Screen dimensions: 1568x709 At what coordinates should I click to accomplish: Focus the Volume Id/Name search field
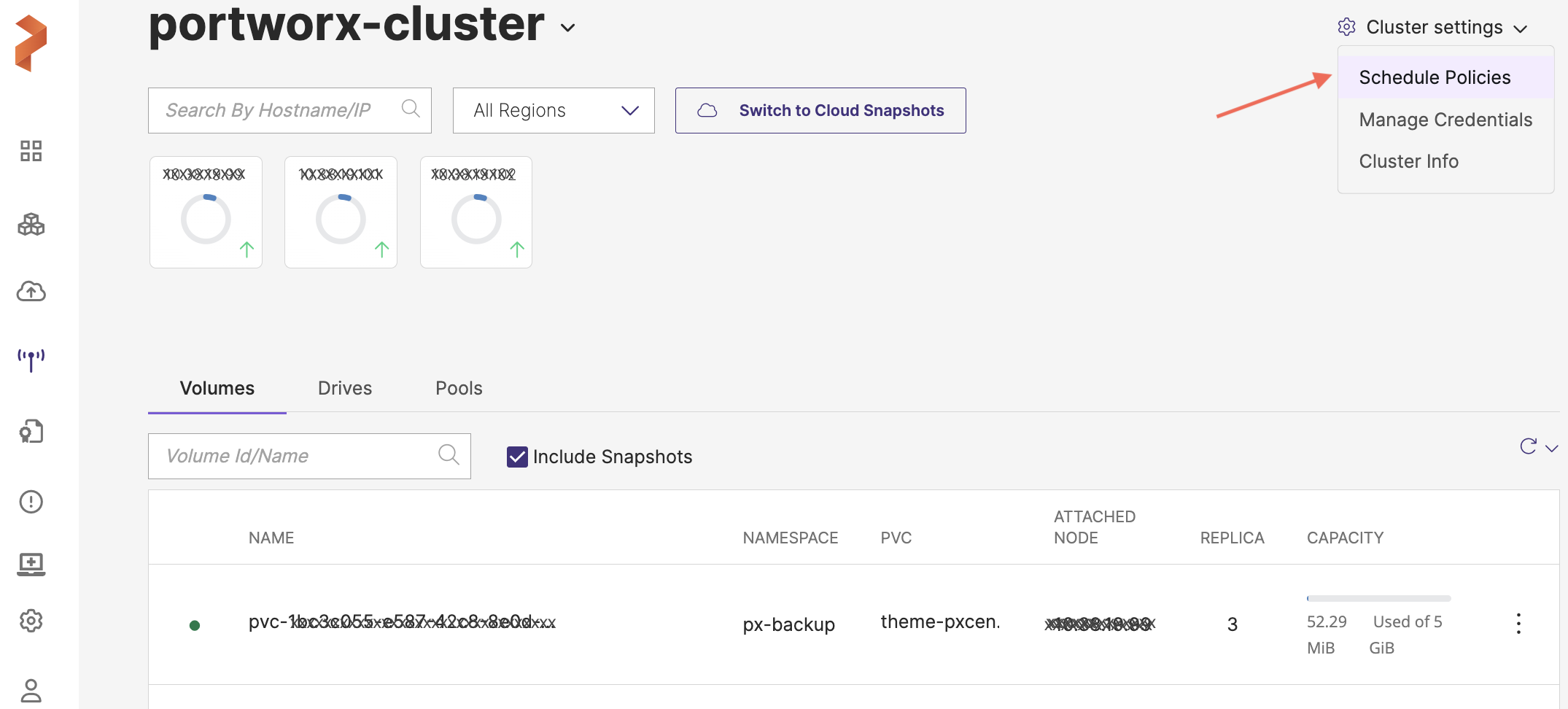click(299, 457)
